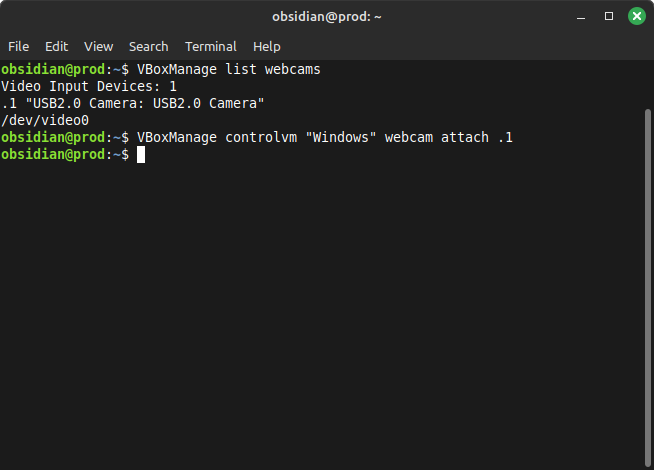
Task: Open the View menu
Action: click(98, 46)
